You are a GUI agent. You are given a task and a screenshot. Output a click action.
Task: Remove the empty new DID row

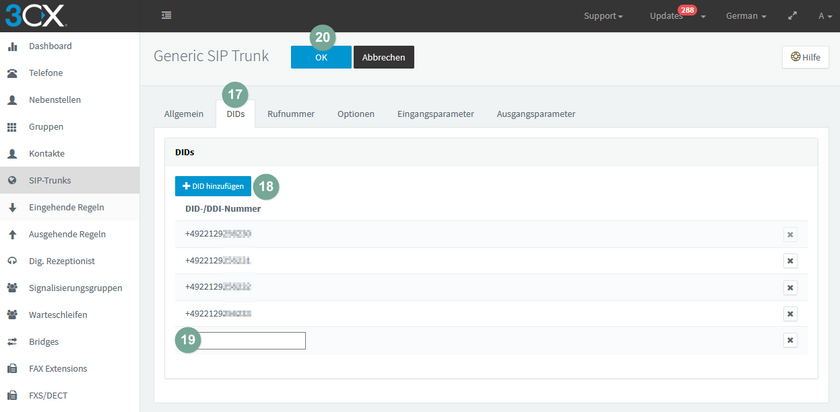coord(790,340)
